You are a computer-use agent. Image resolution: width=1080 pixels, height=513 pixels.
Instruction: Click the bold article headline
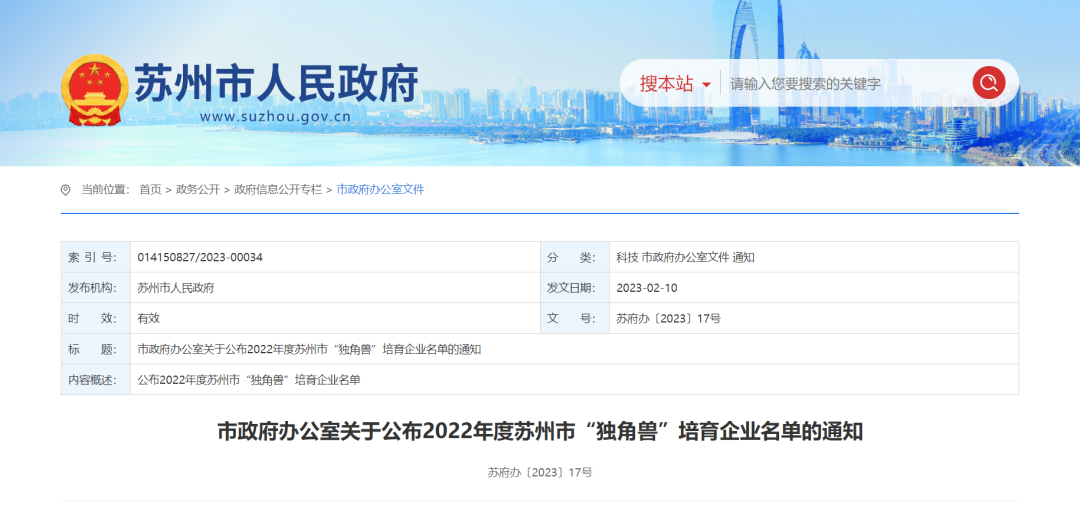click(x=540, y=432)
